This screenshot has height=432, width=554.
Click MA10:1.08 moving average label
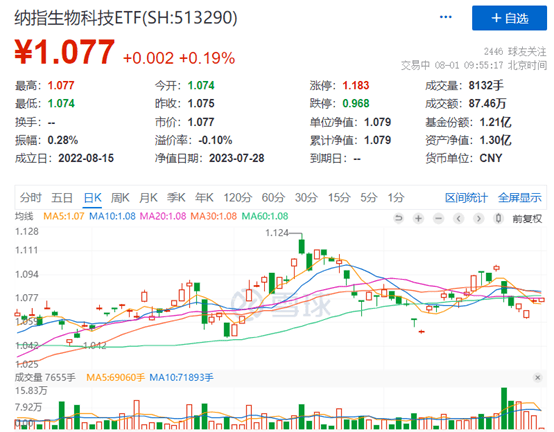112,216
